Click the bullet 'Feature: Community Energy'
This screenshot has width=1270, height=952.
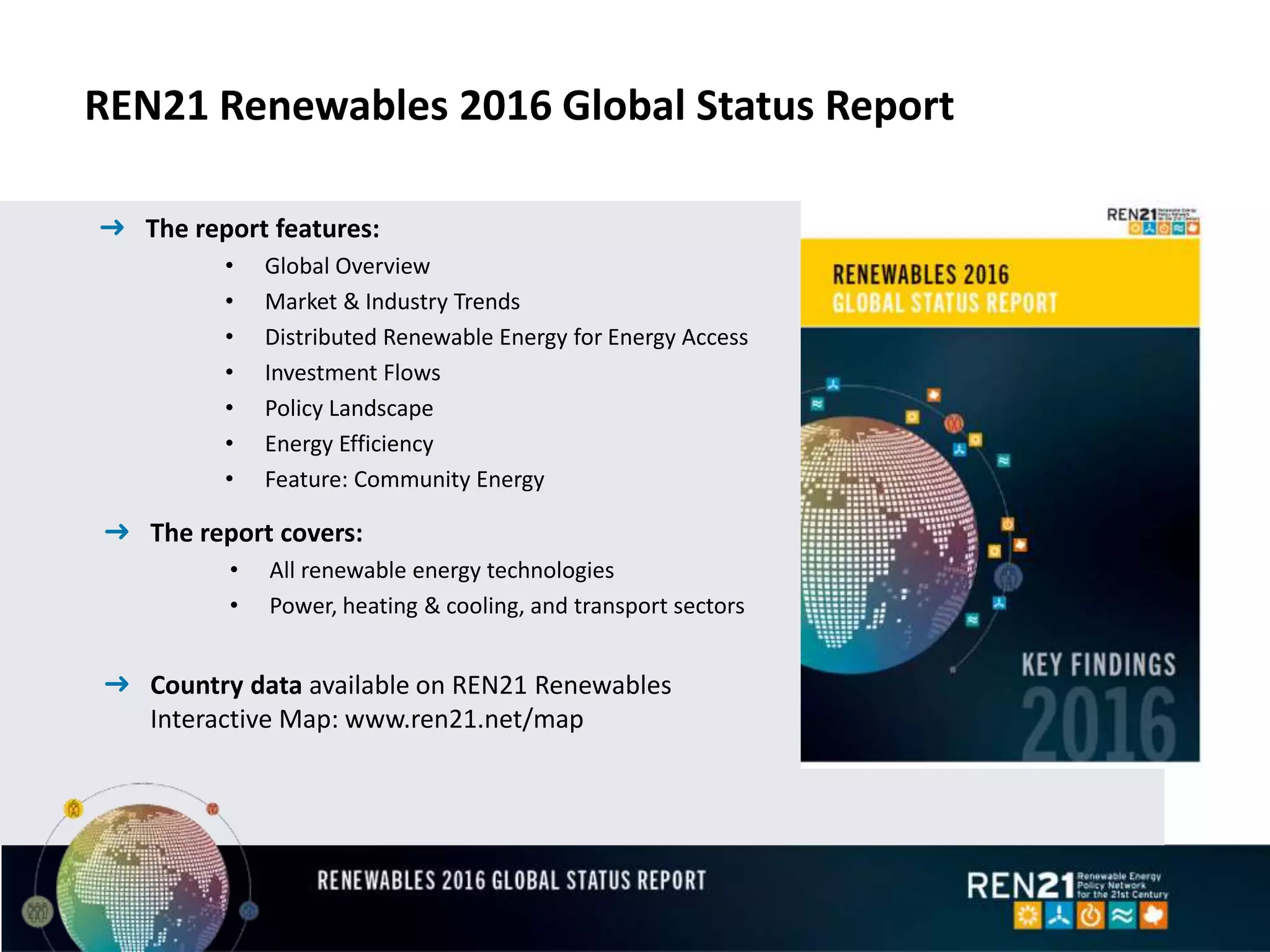point(405,480)
